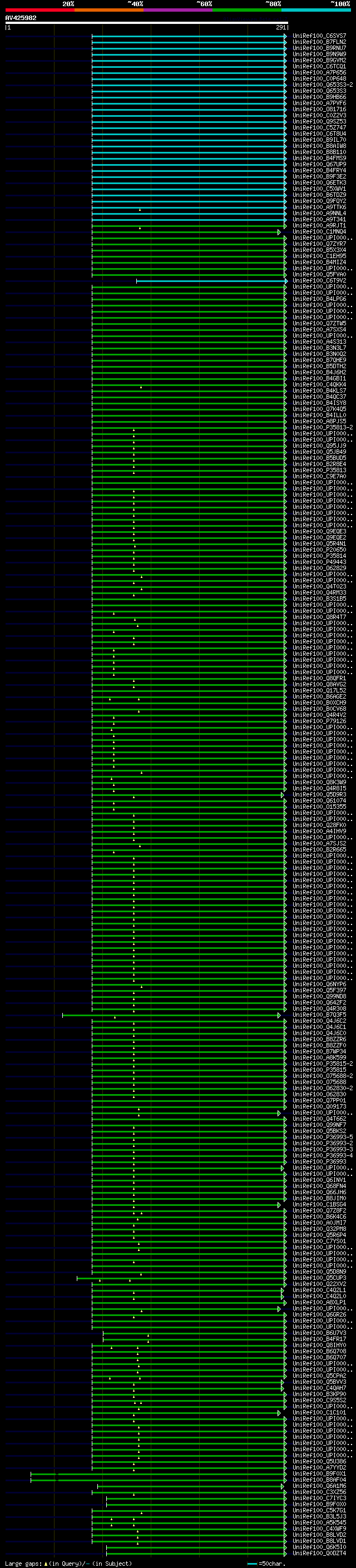Viewport: 356px width, 1568px height.
Task: Open UniRef100_Q7ZTW5 entry
Action: coord(319,323)
